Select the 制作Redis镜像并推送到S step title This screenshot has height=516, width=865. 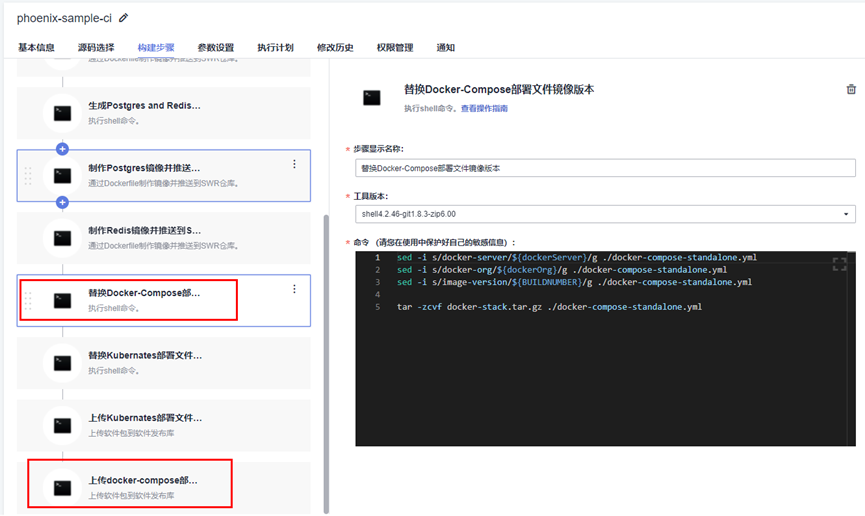(x=145, y=231)
